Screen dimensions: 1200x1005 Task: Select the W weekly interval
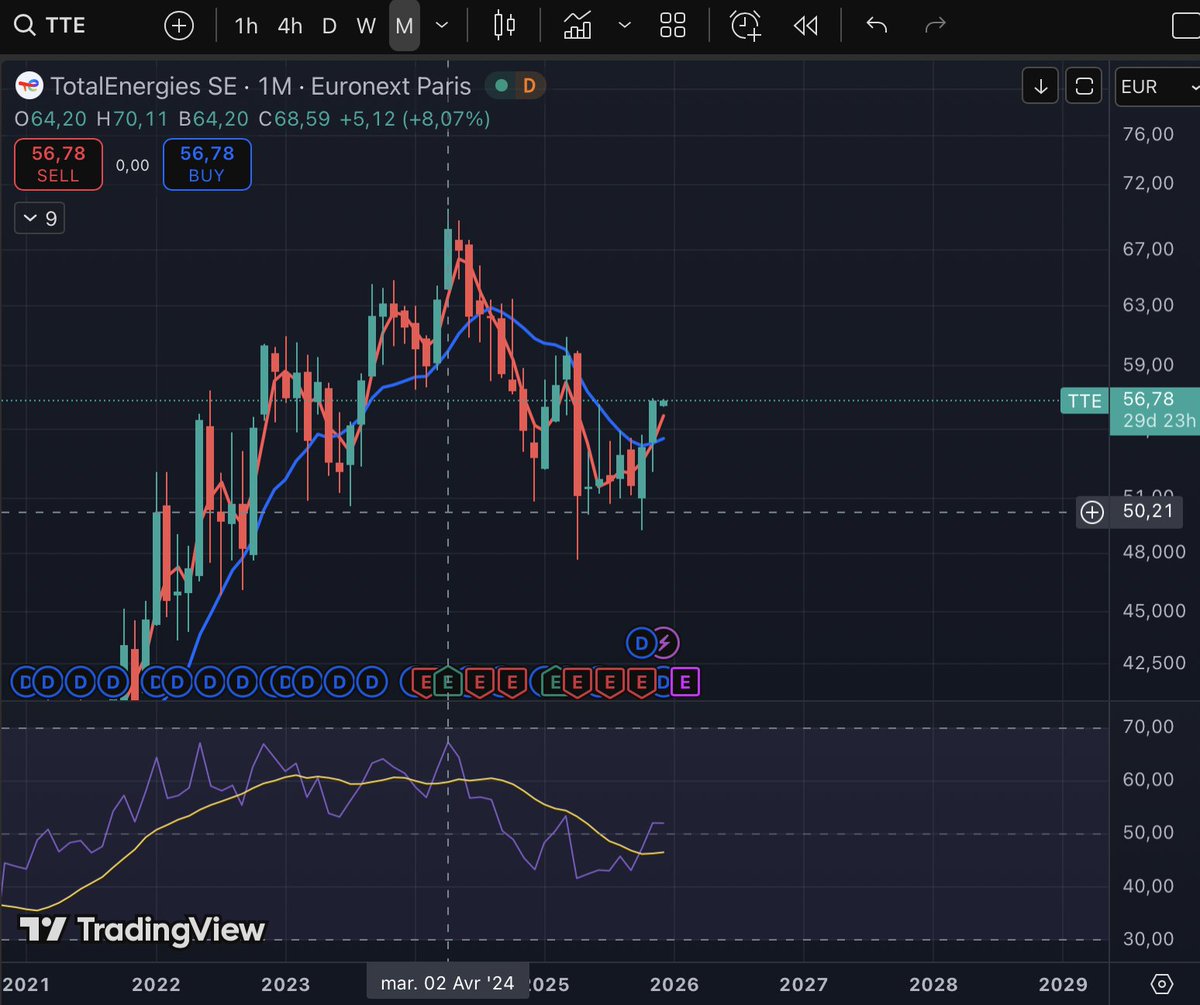coord(366,26)
